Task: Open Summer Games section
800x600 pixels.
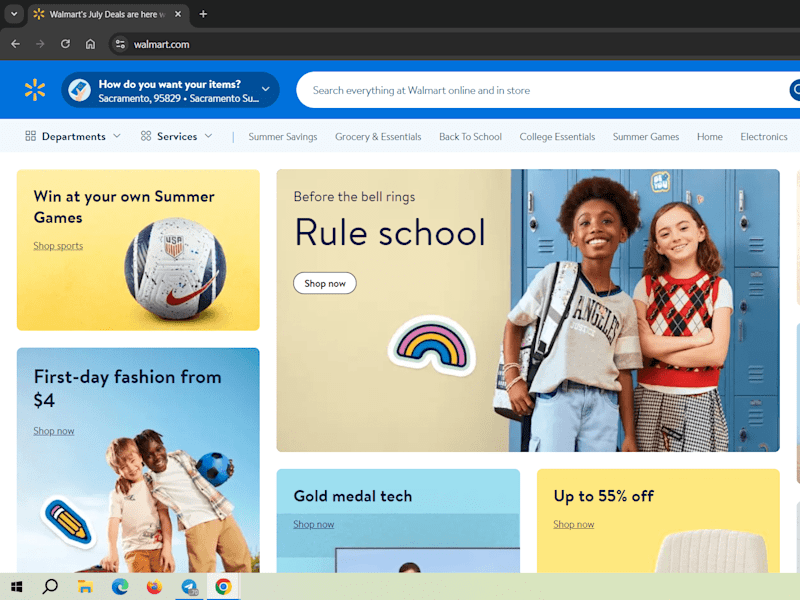Action: click(x=646, y=137)
